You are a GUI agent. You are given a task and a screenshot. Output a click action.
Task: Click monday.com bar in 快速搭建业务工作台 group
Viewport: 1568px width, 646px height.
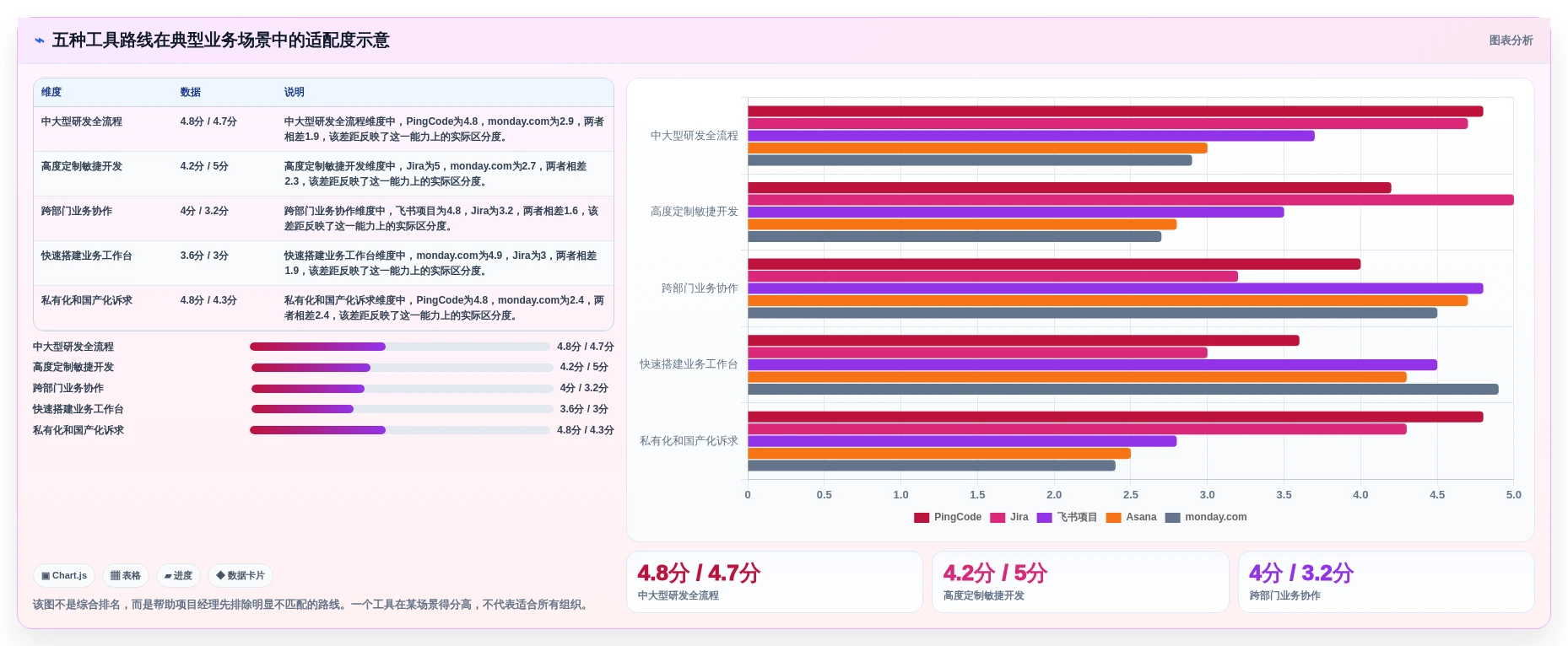point(1122,390)
